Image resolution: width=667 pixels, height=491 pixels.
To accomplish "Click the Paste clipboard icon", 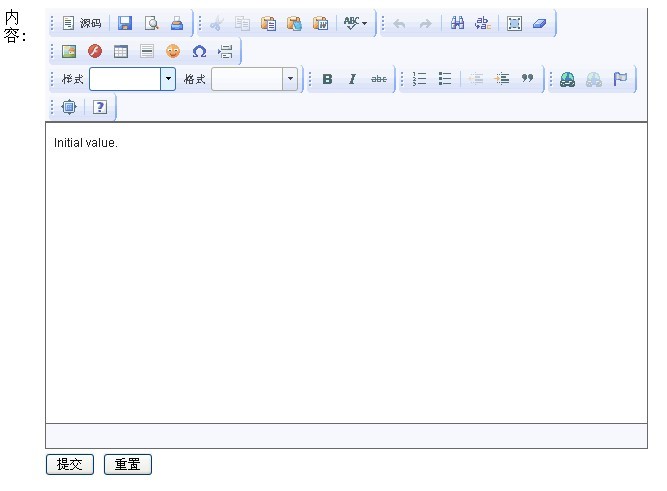I will pos(268,23).
